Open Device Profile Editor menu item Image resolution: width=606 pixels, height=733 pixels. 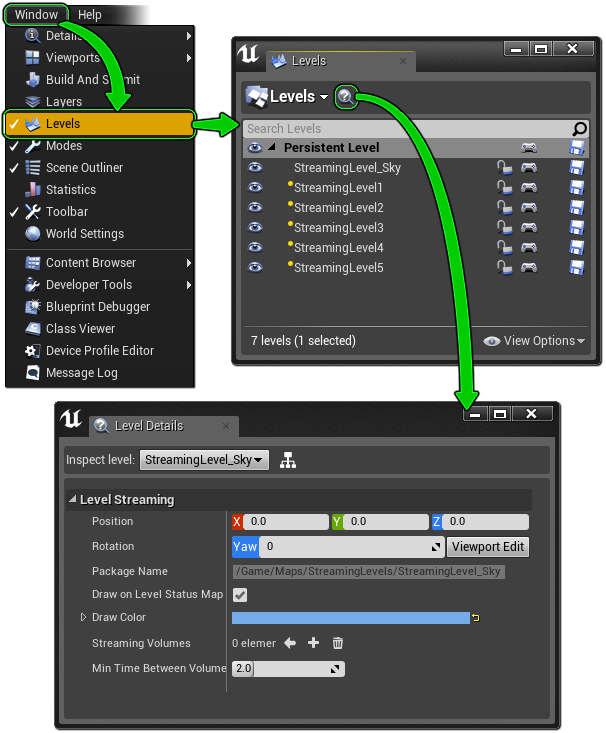[99, 351]
